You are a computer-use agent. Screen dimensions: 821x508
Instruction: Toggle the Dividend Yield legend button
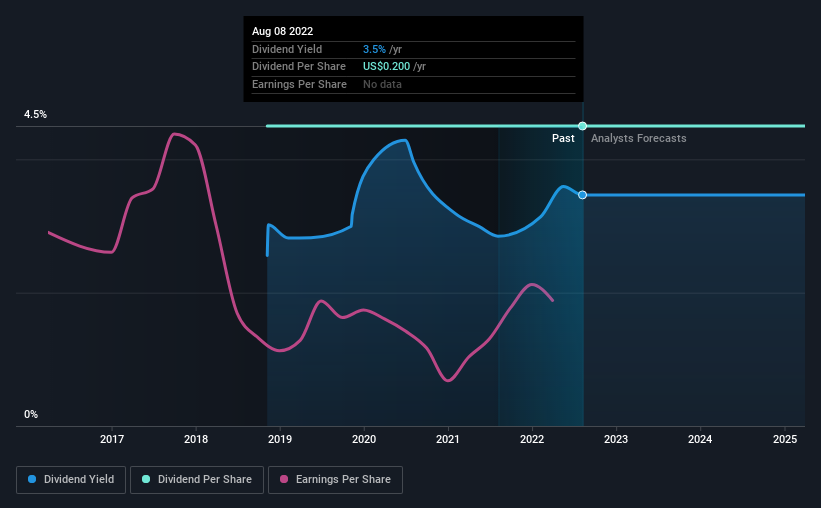(x=71, y=480)
